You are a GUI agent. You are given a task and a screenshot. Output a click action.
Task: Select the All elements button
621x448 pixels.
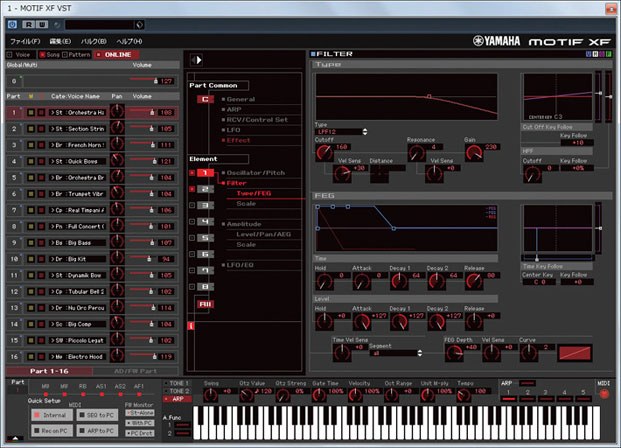pos(205,304)
